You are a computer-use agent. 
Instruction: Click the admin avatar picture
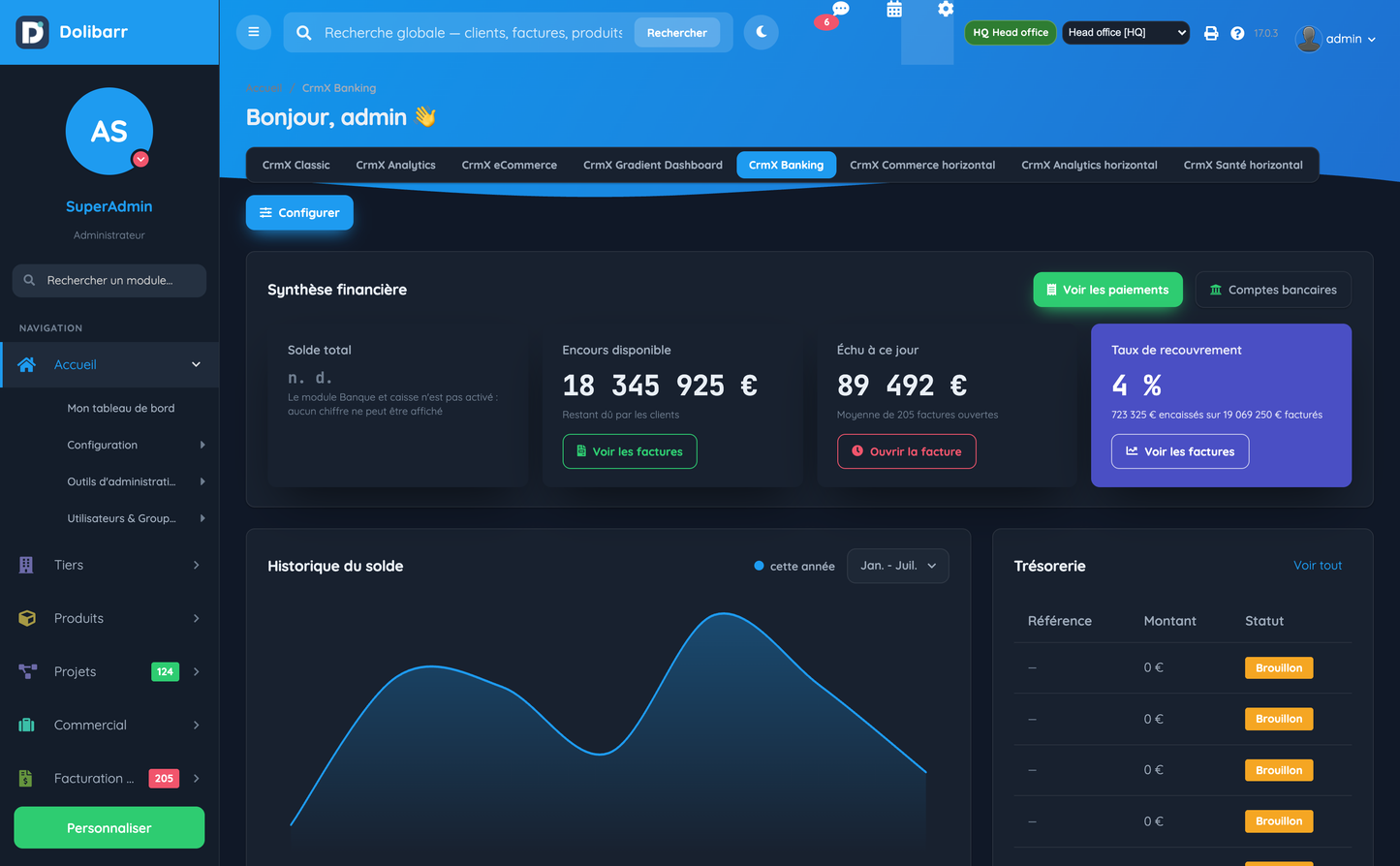[1309, 39]
